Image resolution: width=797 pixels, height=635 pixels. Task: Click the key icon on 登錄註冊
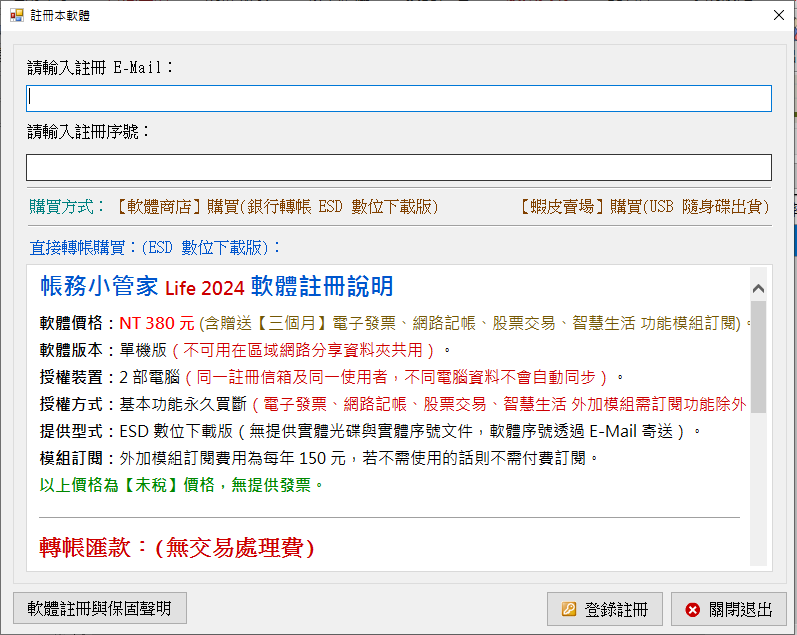click(569, 609)
